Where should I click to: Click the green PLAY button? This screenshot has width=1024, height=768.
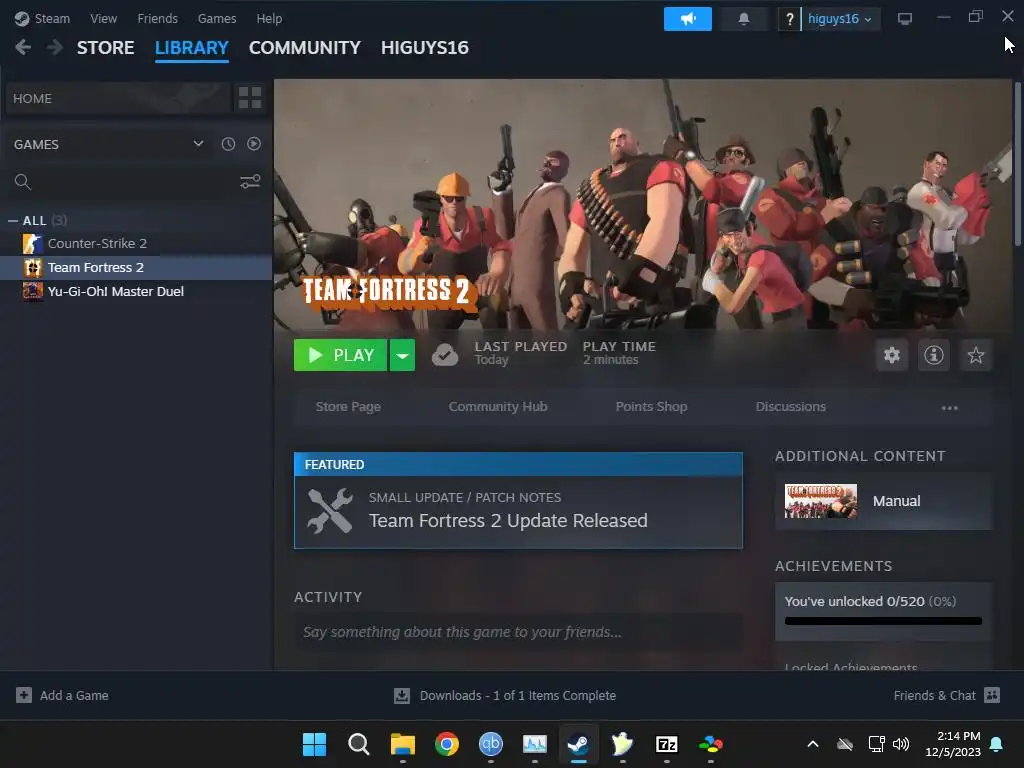340,355
